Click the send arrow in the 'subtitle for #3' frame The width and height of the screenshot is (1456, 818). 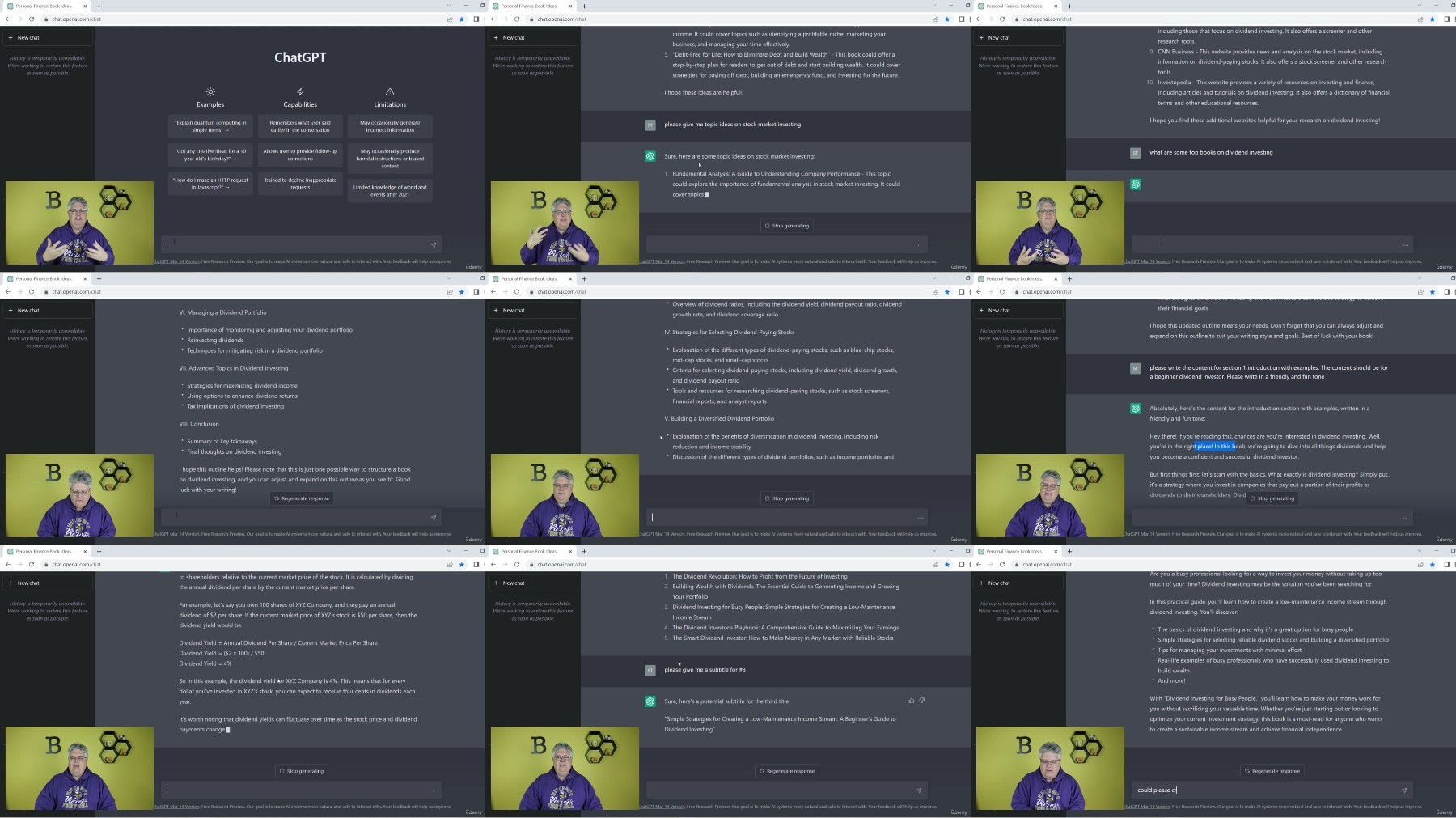[x=919, y=790]
